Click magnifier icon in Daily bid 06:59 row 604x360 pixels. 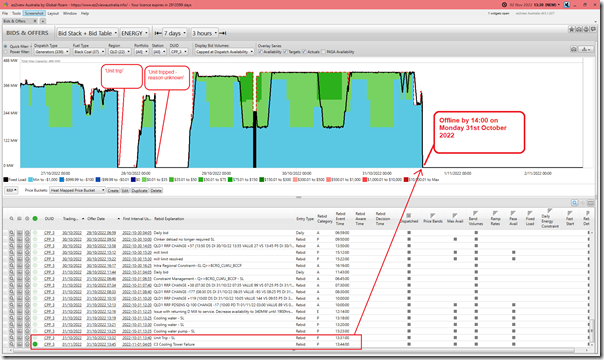pyautogui.click(x=12, y=233)
